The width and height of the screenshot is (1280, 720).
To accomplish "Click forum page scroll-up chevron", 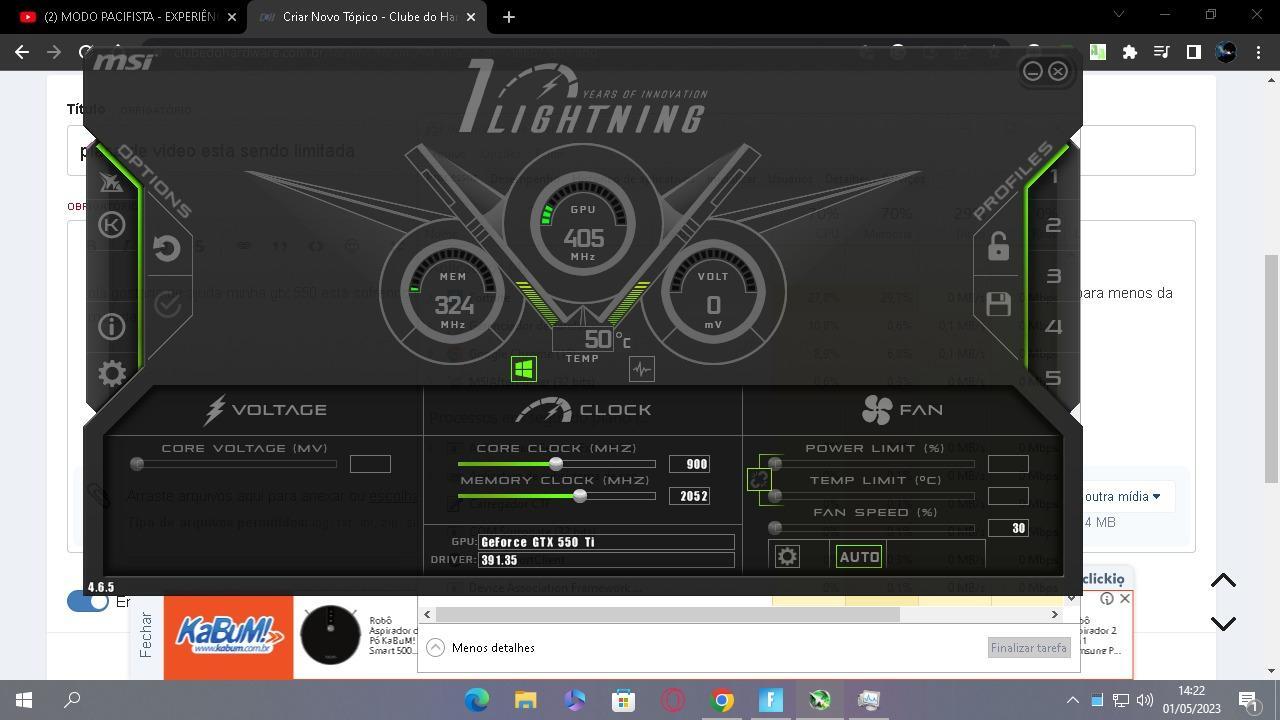I will [1223, 581].
